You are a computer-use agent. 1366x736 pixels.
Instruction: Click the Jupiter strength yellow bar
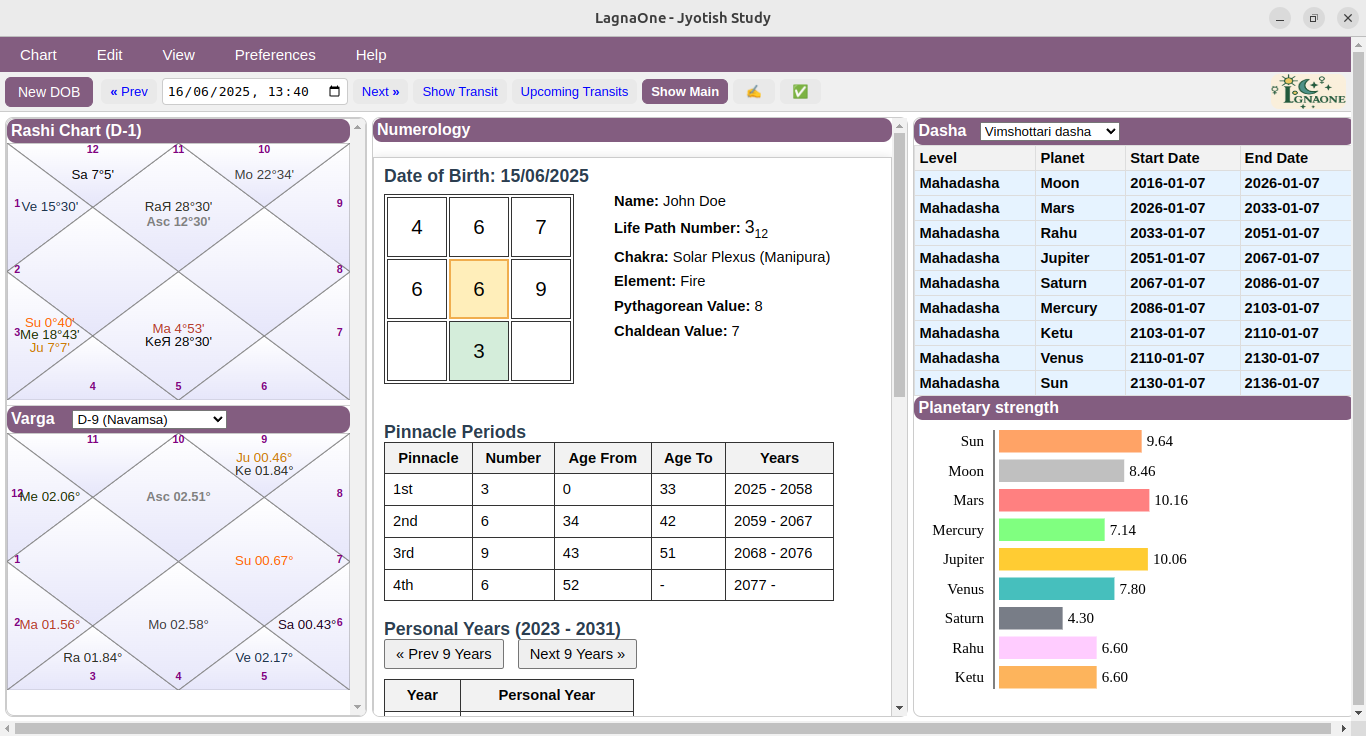[1073, 559]
